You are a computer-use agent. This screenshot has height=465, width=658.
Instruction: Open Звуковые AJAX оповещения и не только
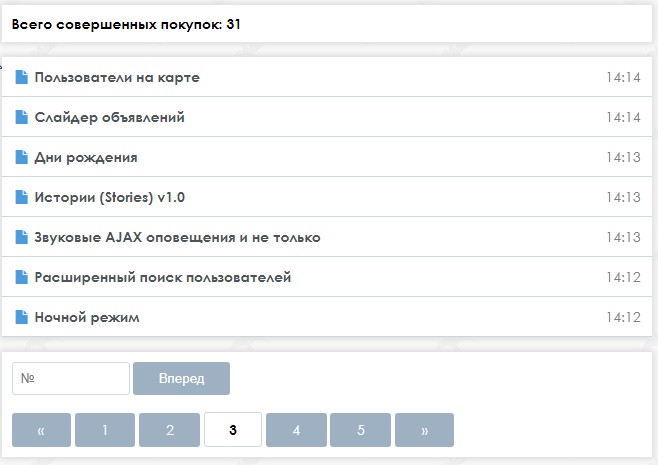[x=177, y=238]
